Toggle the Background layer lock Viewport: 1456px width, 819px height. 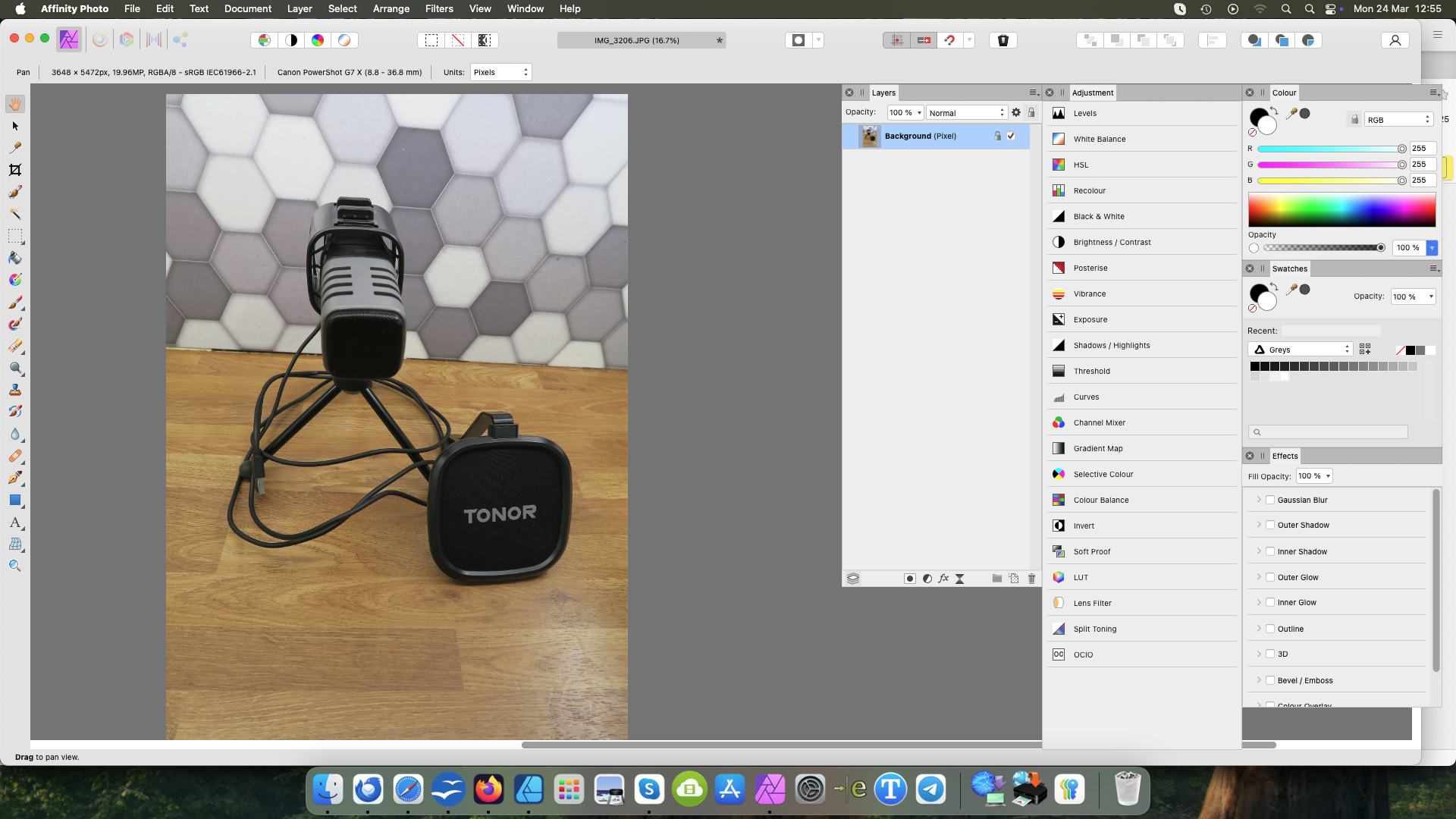coord(998,136)
